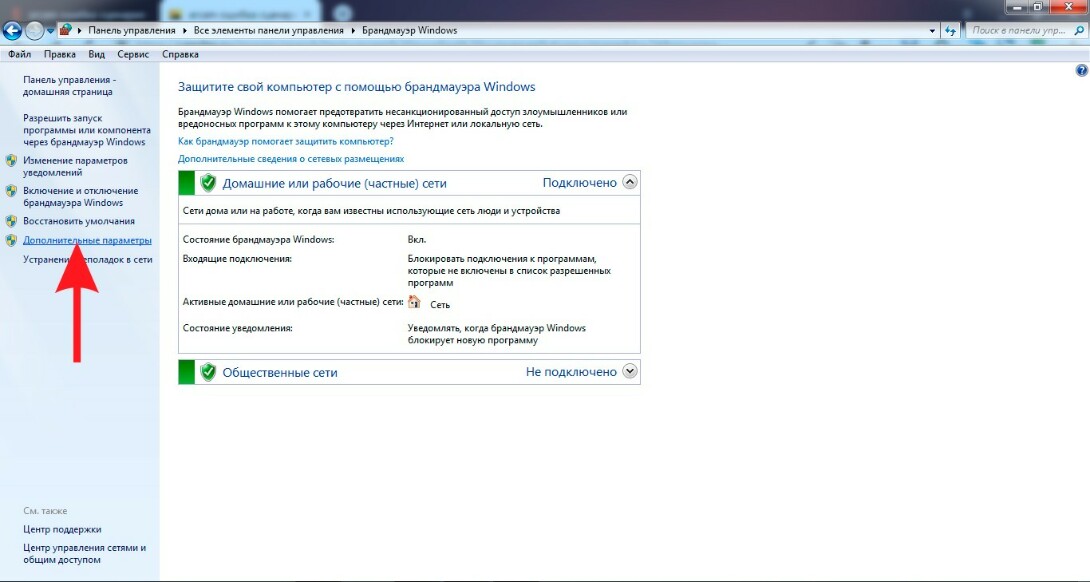Click the "Активные домашние или рабочие (частные) сети:" label

[x=293, y=302]
